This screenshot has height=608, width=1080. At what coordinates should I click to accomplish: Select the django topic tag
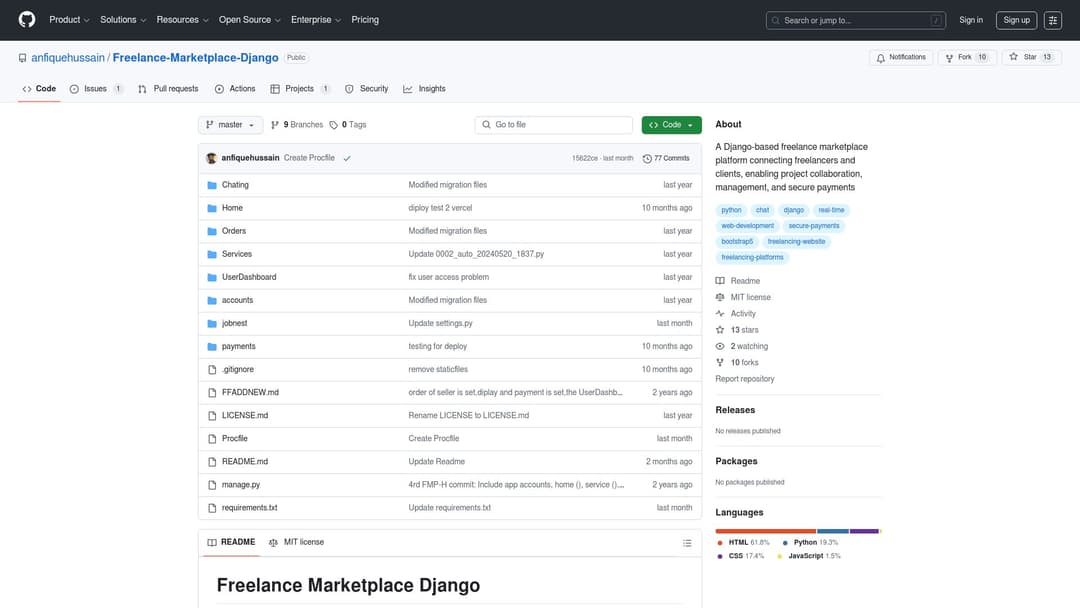(x=793, y=210)
